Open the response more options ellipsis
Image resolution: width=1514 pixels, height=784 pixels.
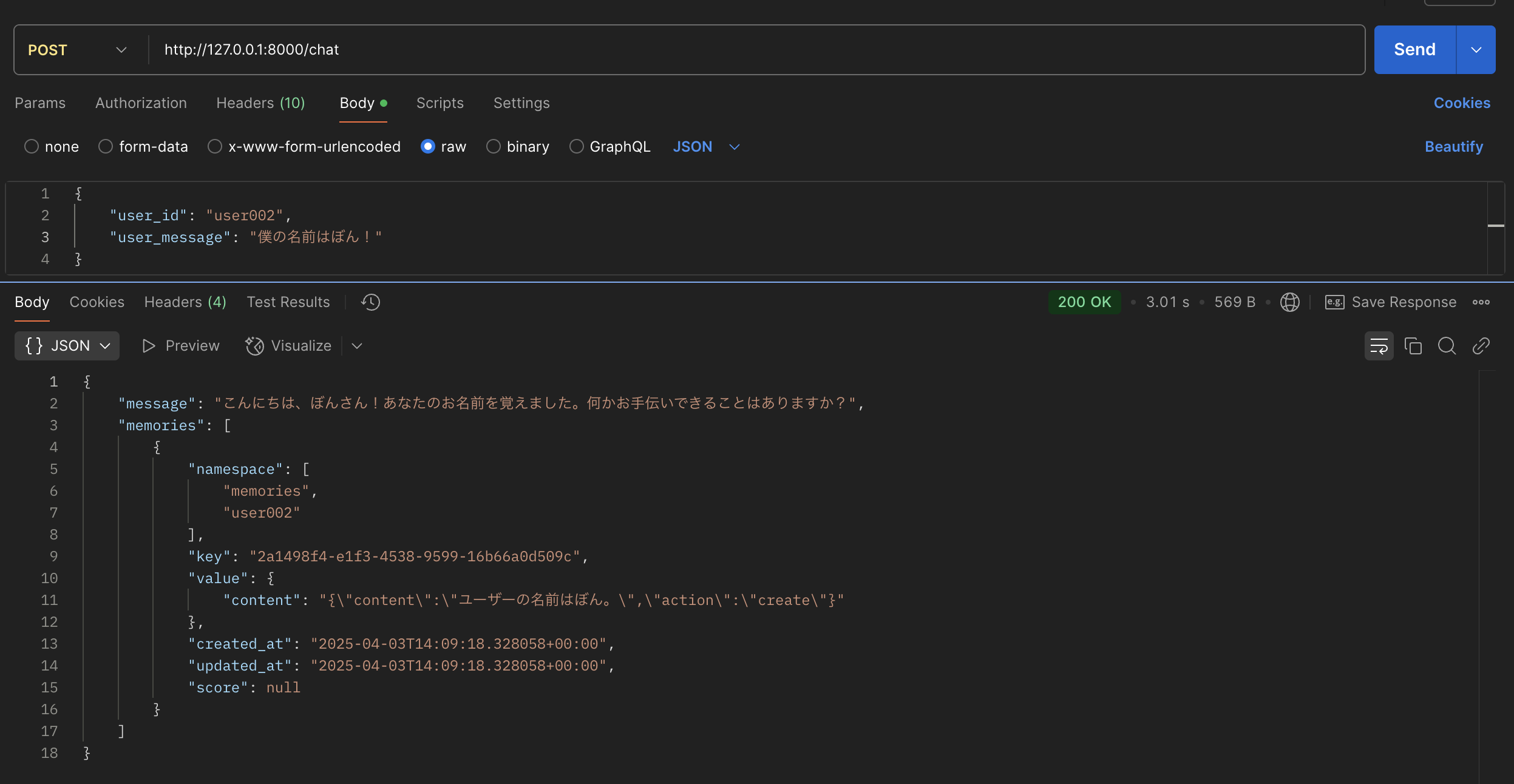tap(1481, 302)
